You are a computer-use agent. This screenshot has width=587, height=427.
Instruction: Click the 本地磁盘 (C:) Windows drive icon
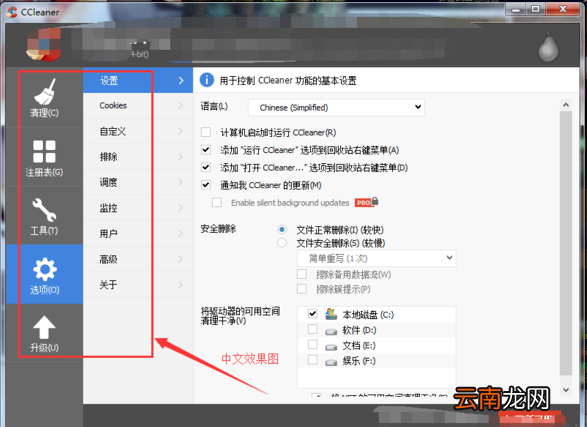click(331, 314)
